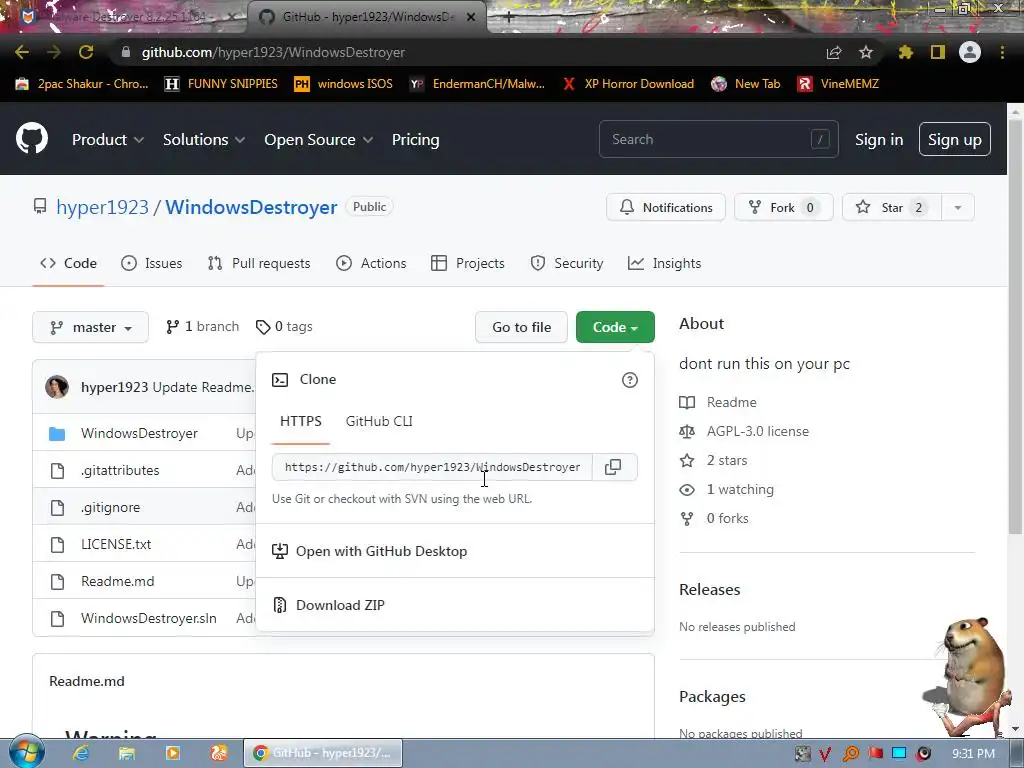Focus the GitHub Search field
The image size is (1024, 768).
click(x=718, y=139)
